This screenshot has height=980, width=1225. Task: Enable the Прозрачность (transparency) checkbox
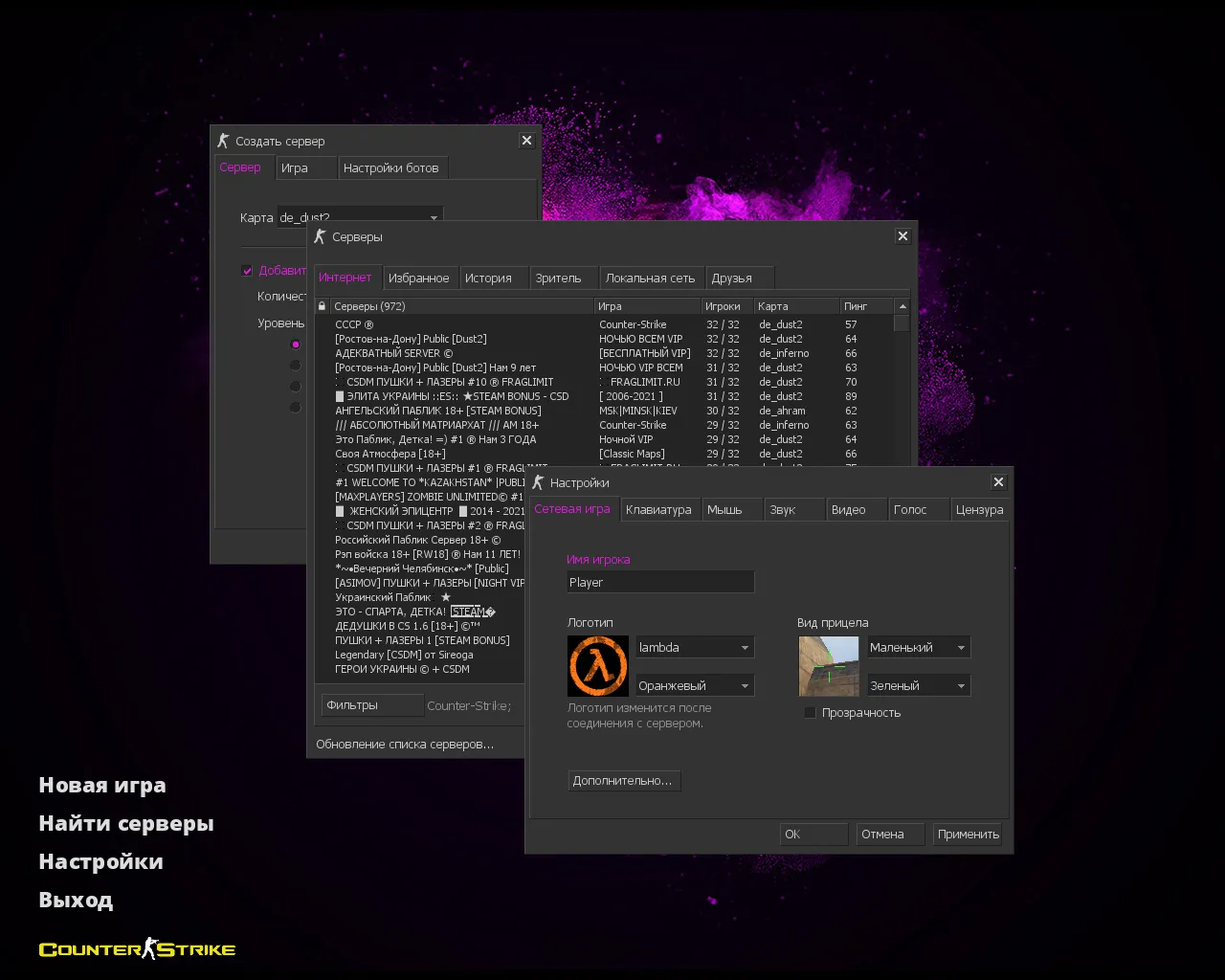click(811, 713)
